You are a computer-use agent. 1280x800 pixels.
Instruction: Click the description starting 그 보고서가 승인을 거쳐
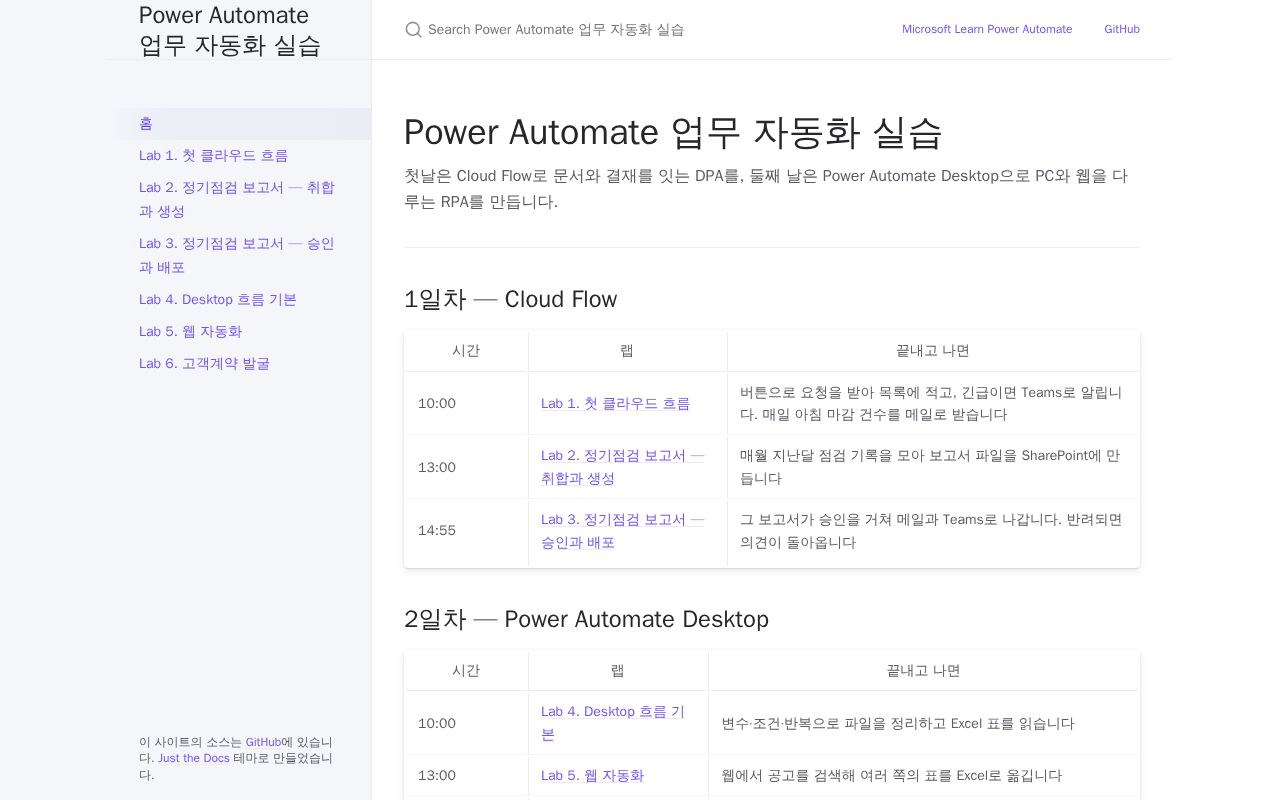931,531
